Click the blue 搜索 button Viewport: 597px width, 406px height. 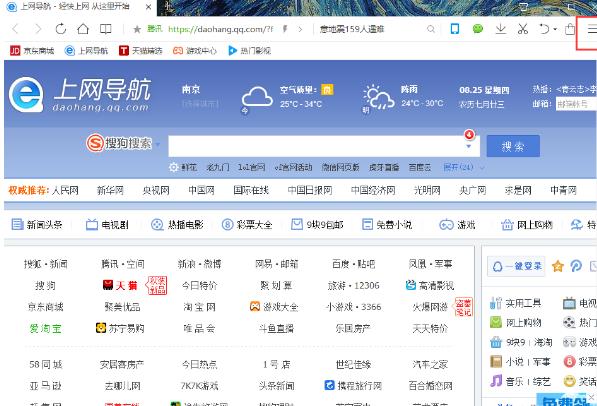pos(513,146)
